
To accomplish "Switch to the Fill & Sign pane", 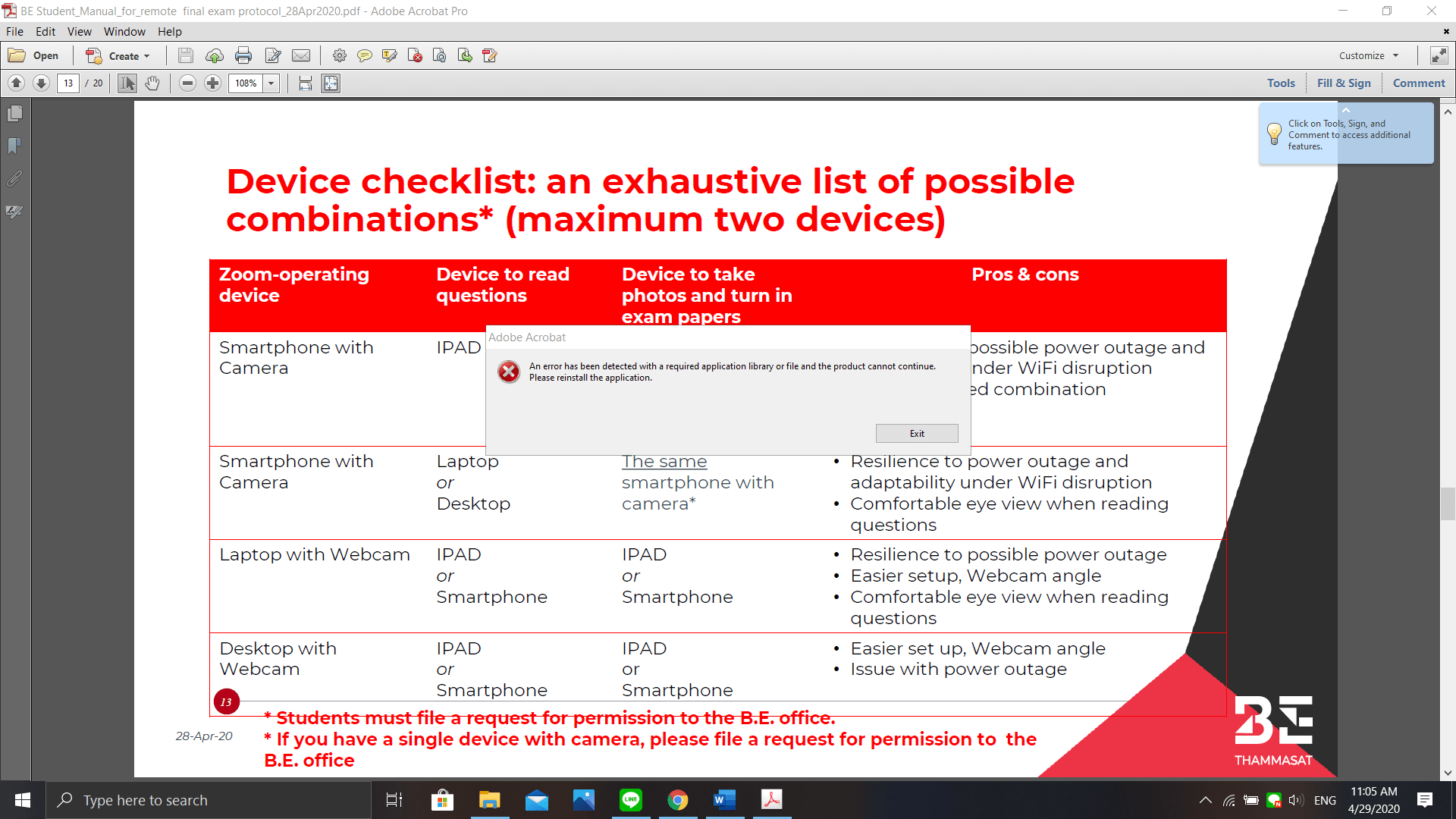I will coord(1345,83).
